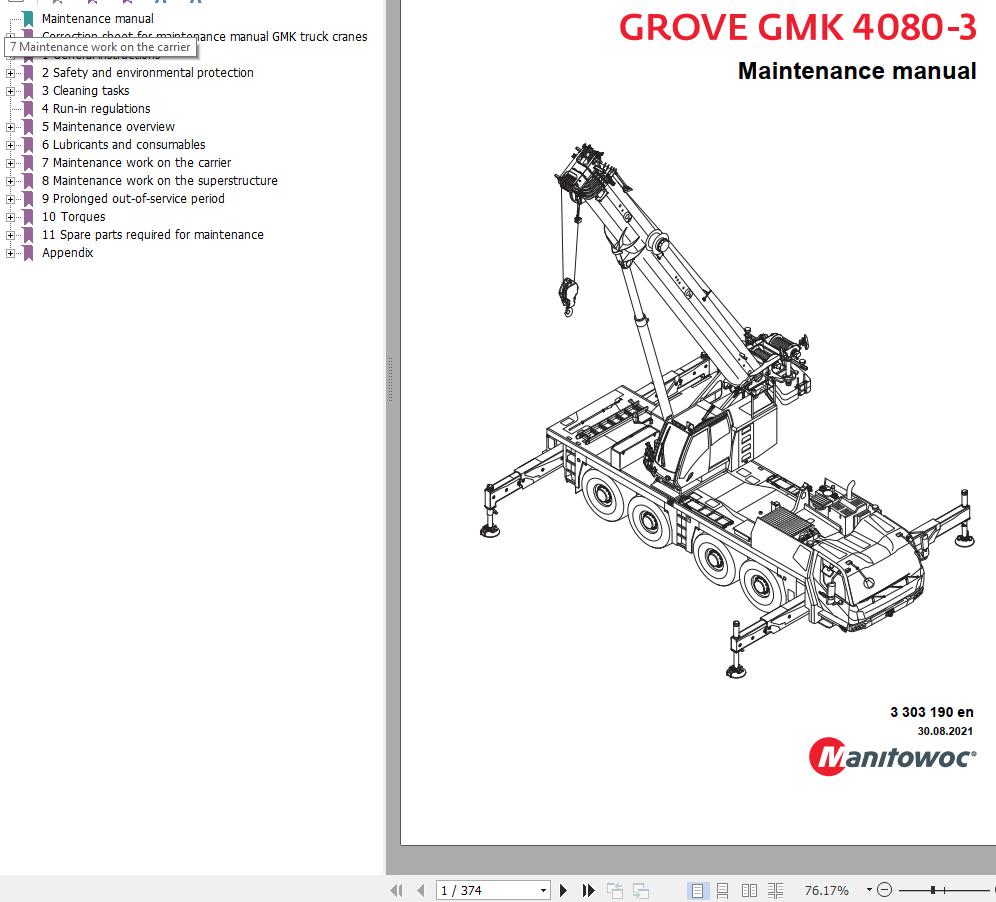Expand 8 Maintenance work on the superstructure
The width and height of the screenshot is (996, 902).
pos(10,181)
